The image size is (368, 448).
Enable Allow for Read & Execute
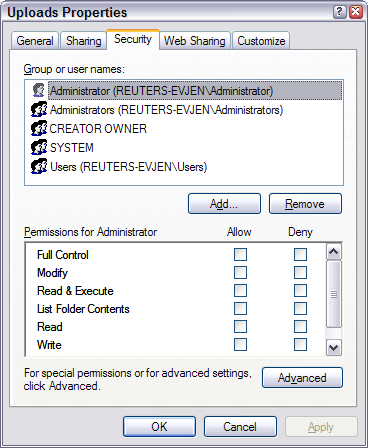[x=240, y=290]
